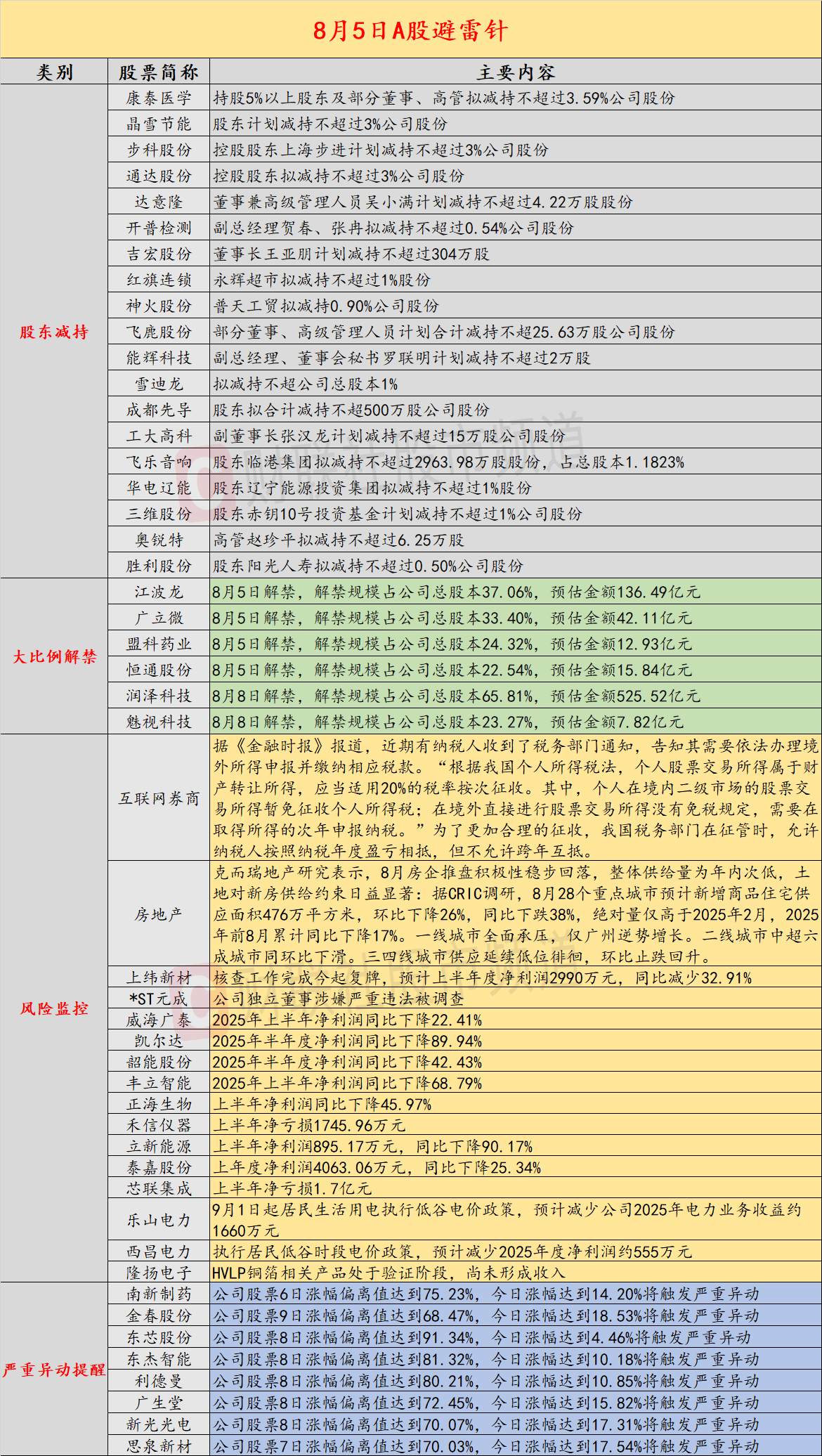Select stock name 思泉新材
822x1456 pixels.
pyautogui.click(x=159, y=1446)
